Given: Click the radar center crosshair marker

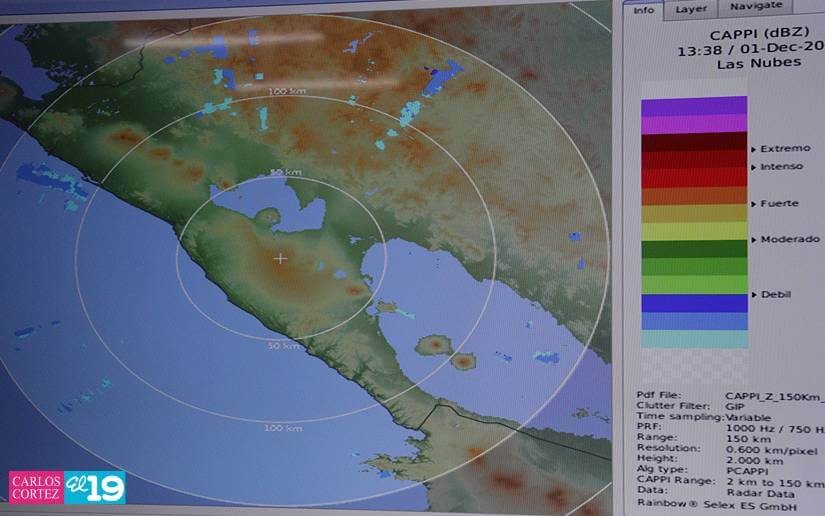Looking at the screenshot, I should [280, 258].
